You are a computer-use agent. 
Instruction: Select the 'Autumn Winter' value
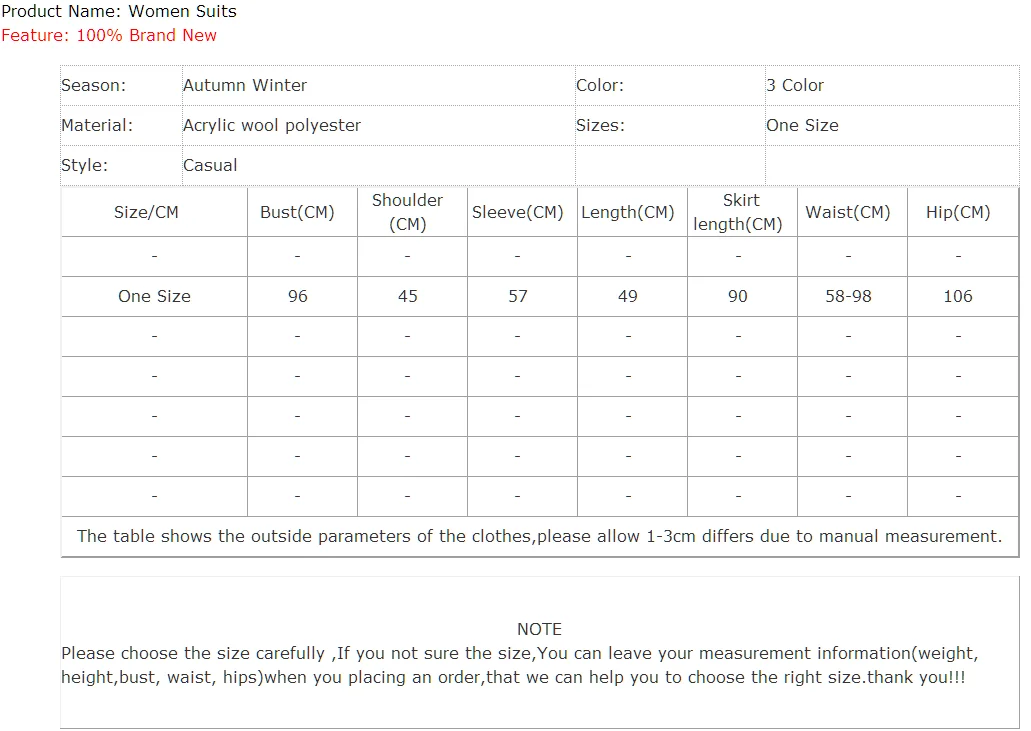coord(245,85)
